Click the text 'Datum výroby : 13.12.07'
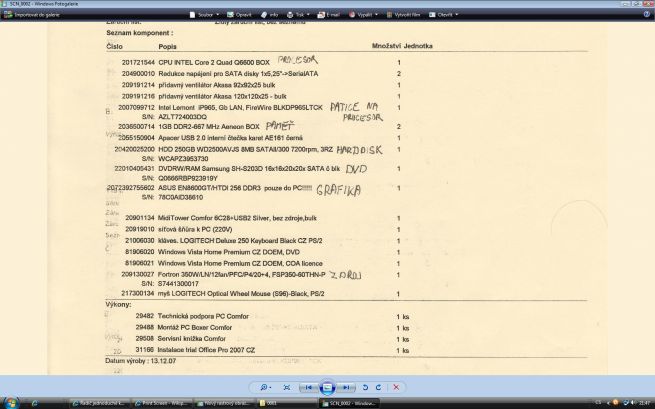Image resolution: width=655 pixels, height=409 pixels. pyautogui.click(x=141, y=361)
